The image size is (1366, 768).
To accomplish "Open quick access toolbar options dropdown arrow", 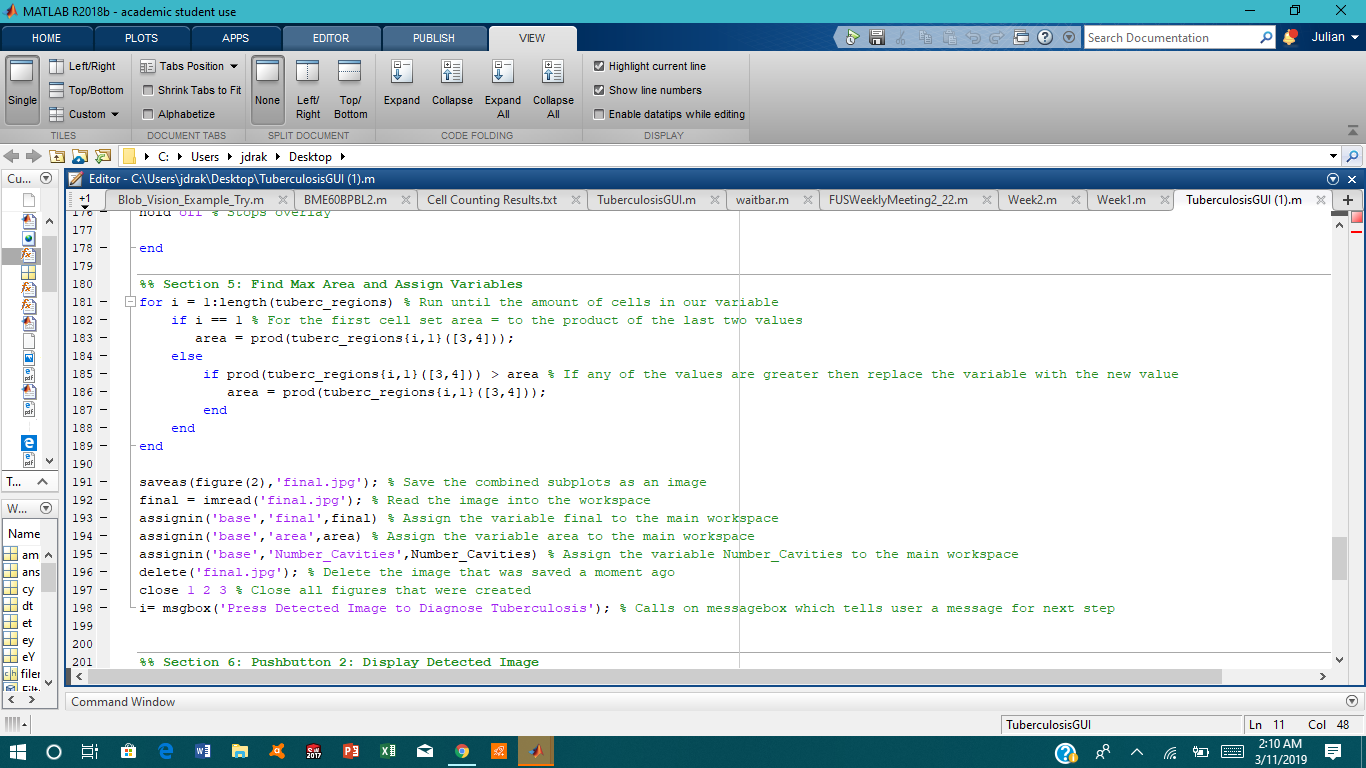I will (1069, 38).
